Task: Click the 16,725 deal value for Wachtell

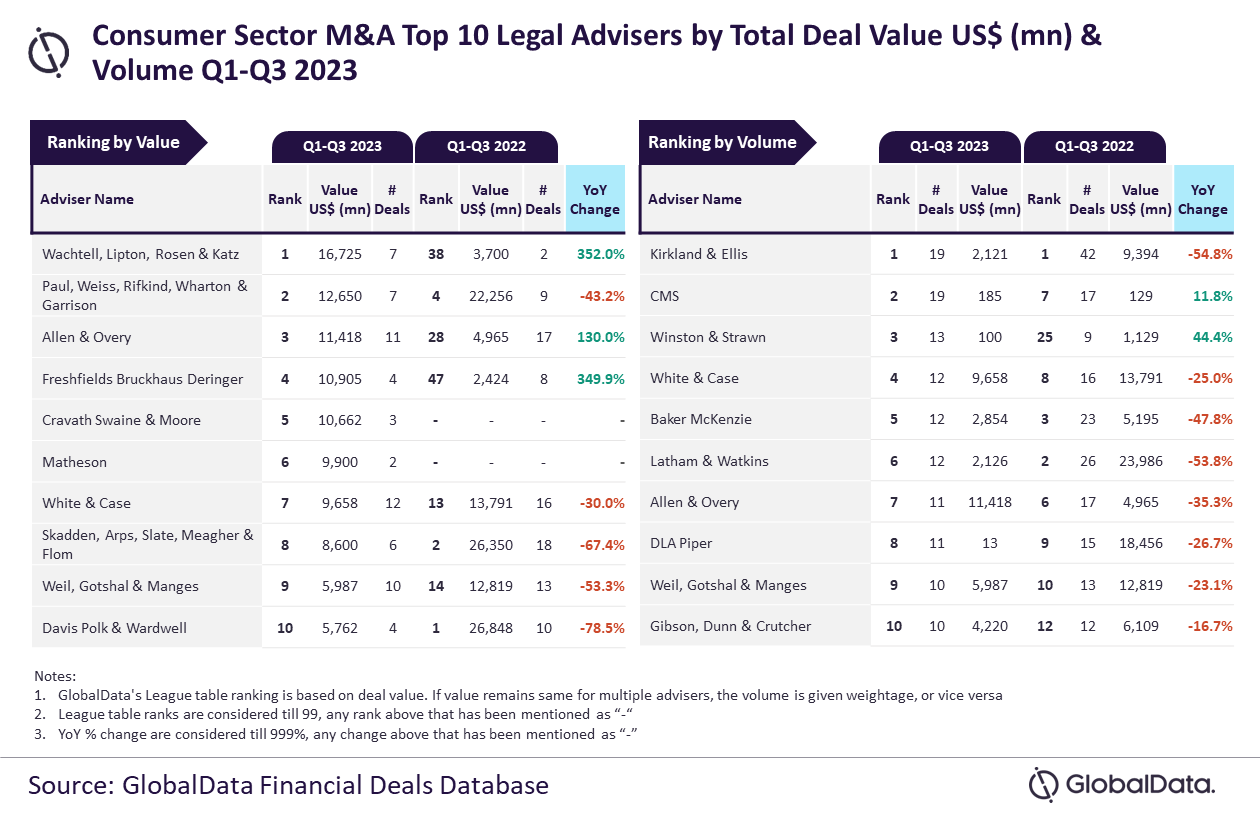Action: 339,254
